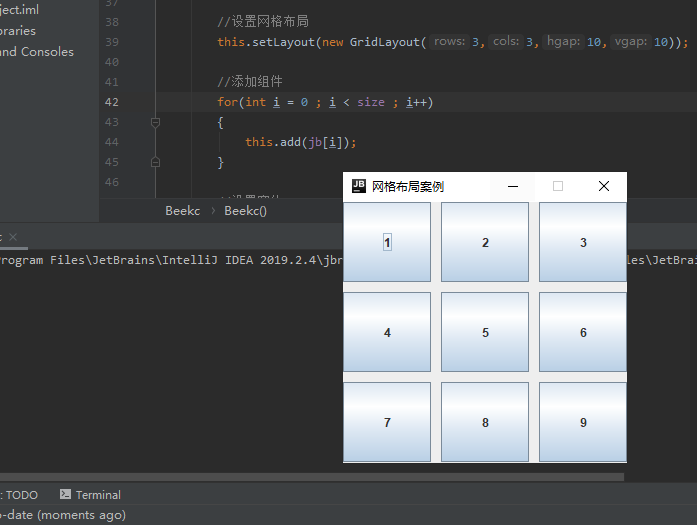Select the libraries node in project tree
This screenshot has height=525, width=697.
pyautogui.click(x=18, y=31)
